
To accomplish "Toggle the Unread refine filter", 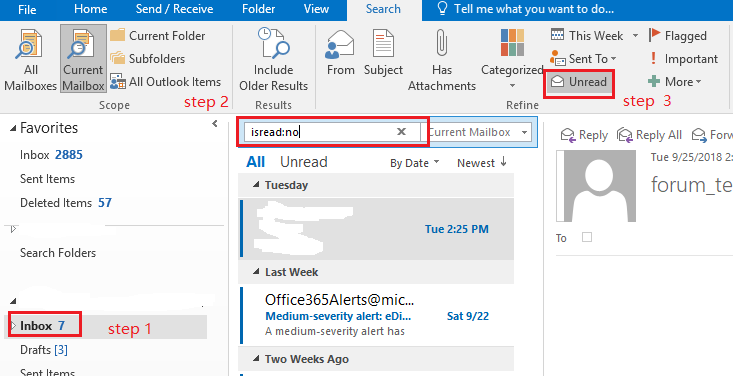I will coord(579,82).
